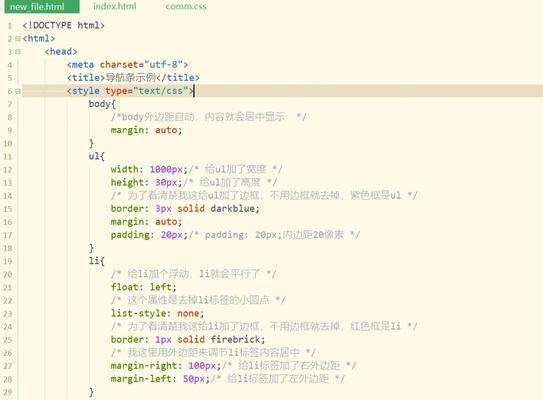Collapse the html tag fold marker

(18, 38)
